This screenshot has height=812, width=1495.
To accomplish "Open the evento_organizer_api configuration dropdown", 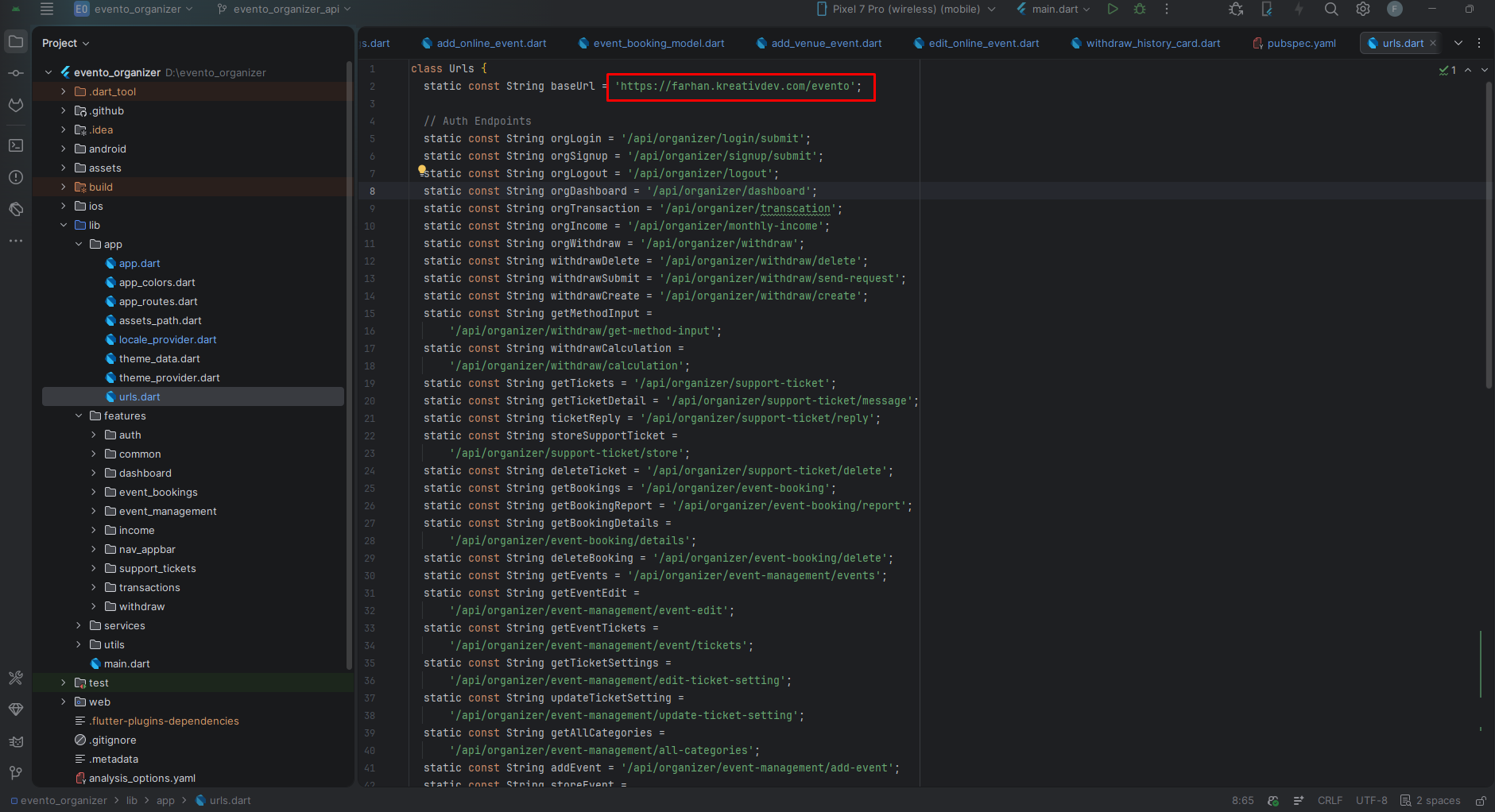I will 282,9.
